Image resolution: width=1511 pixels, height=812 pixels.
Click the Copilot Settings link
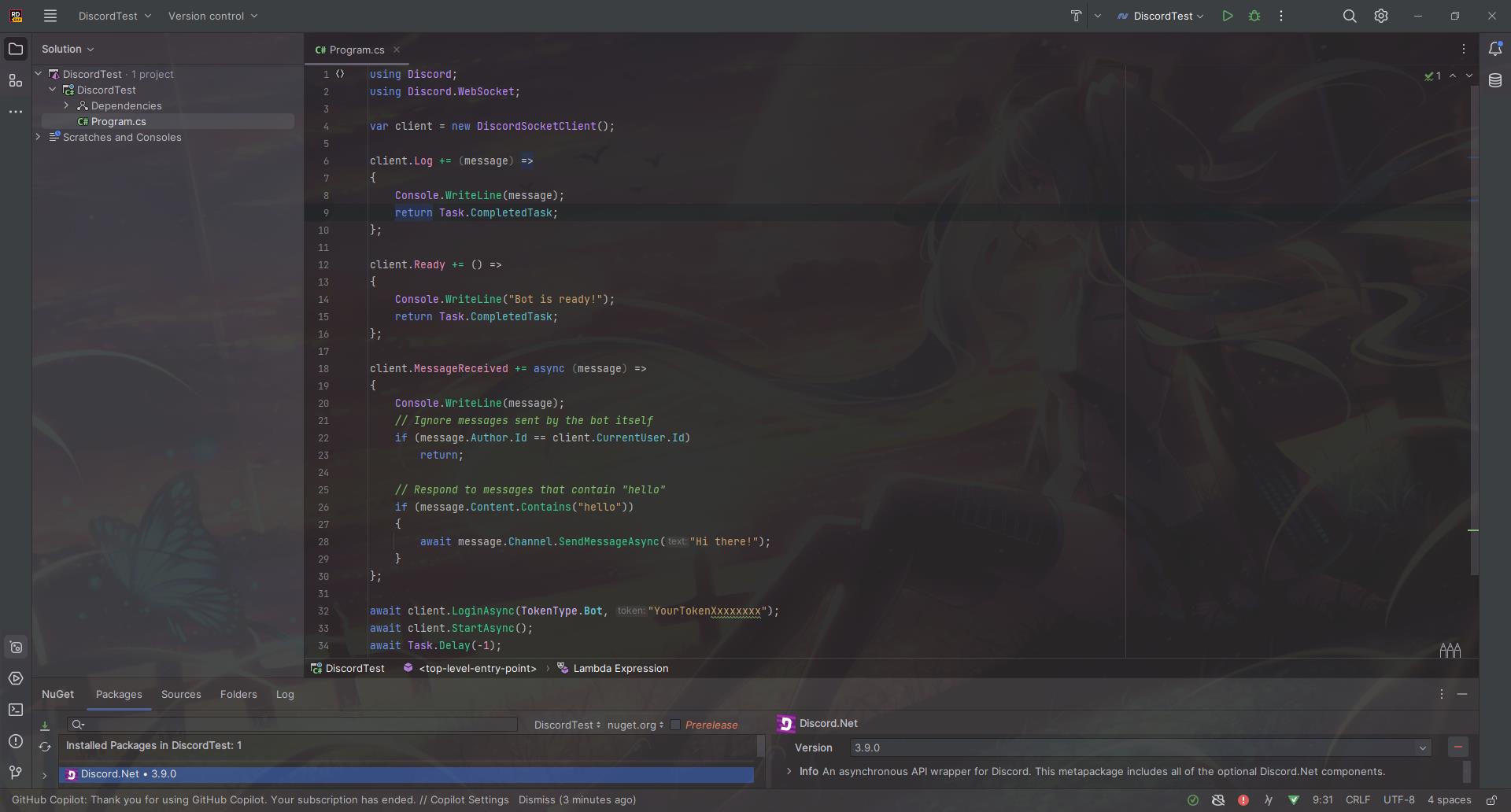[469, 799]
